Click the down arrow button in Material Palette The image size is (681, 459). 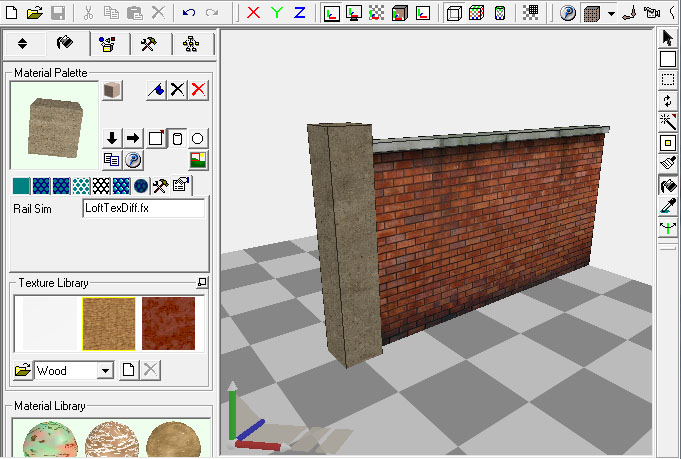tap(113, 138)
